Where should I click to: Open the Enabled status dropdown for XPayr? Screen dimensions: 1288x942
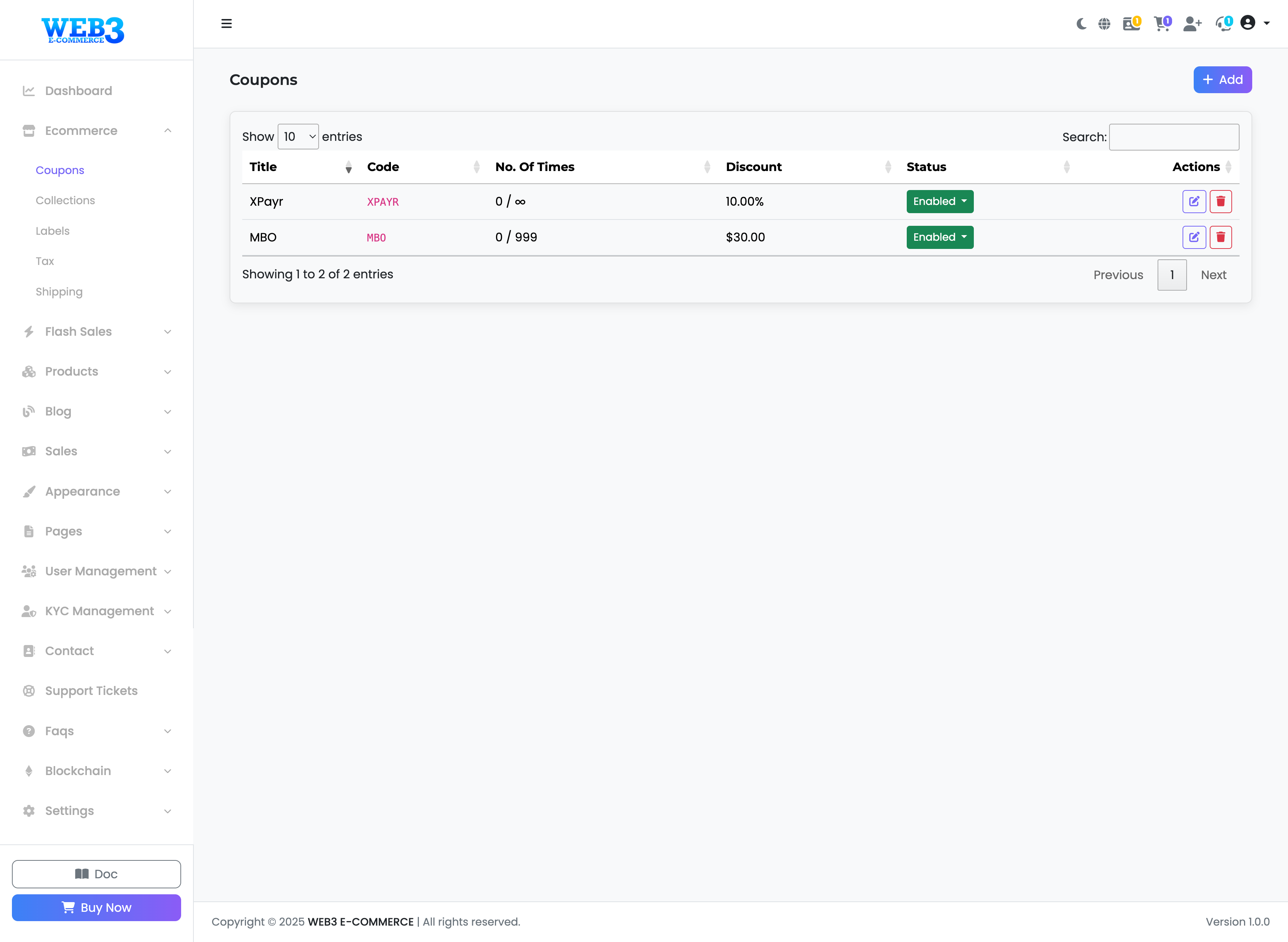pos(940,201)
